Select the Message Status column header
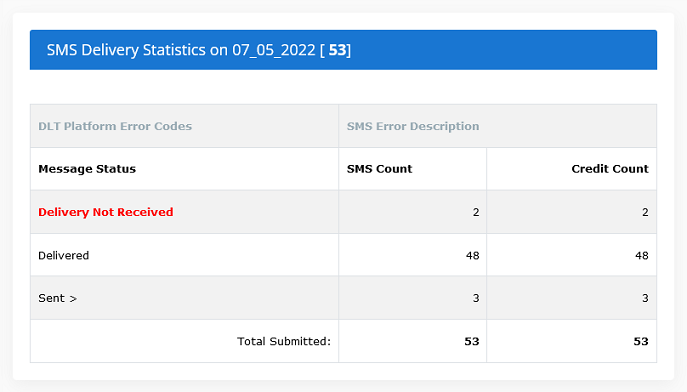 [87, 169]
